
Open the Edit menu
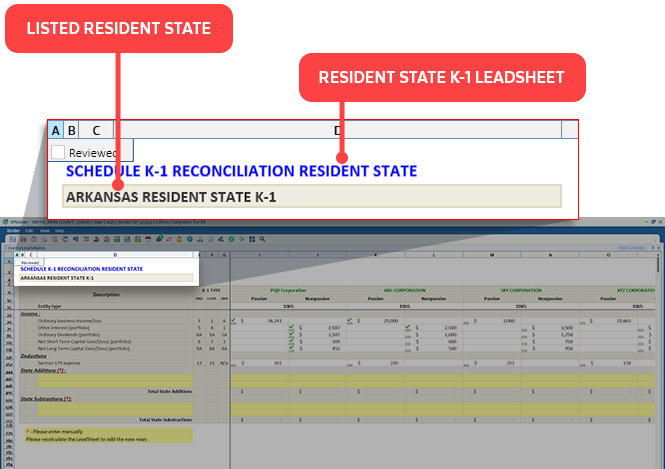[x=29, y=231]
